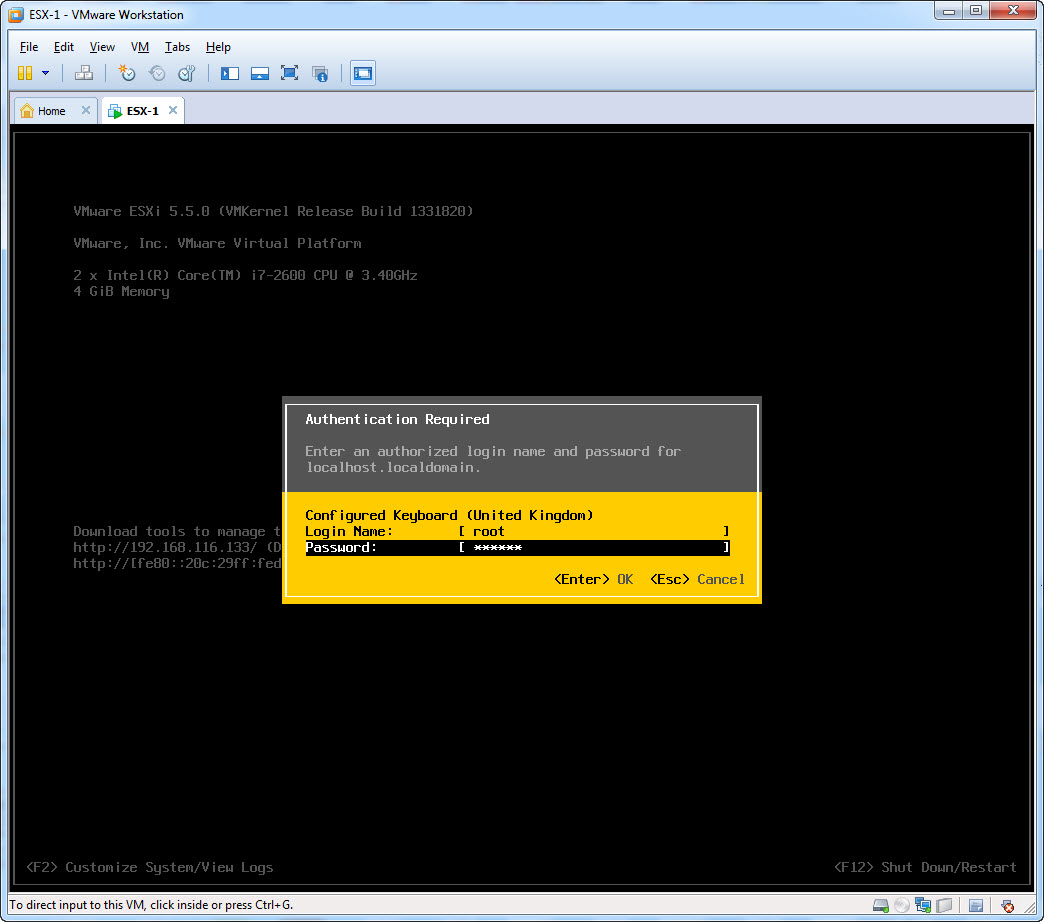Click the Password input field

pyautogui.click(x=593, y=547)
